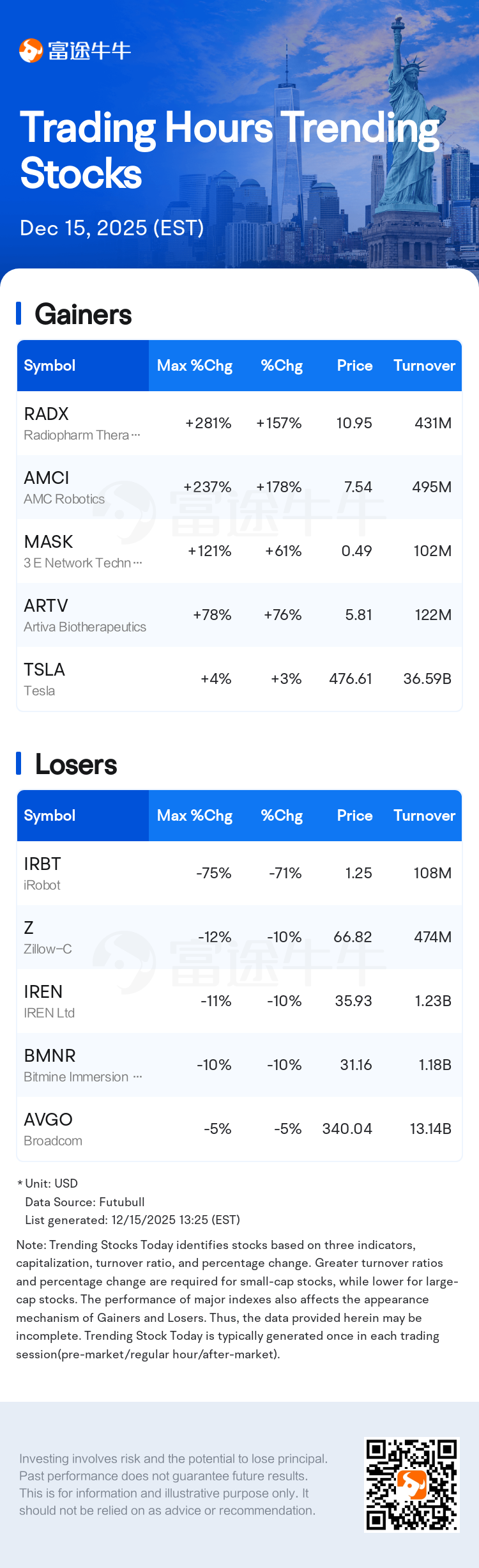
Task: Expand truncated 3 E Network Techn ellipsis
Action: click(x=137, y=563)
